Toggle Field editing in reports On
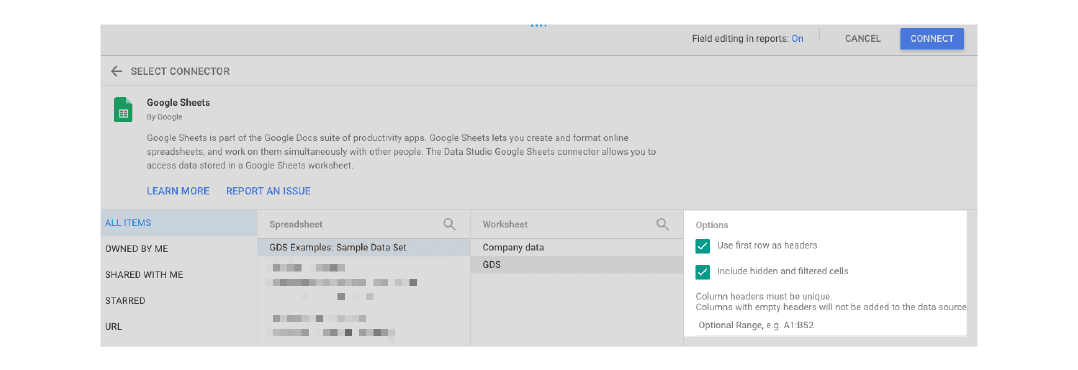Viewport: 1078px width, 370px height. coord(797,39)
